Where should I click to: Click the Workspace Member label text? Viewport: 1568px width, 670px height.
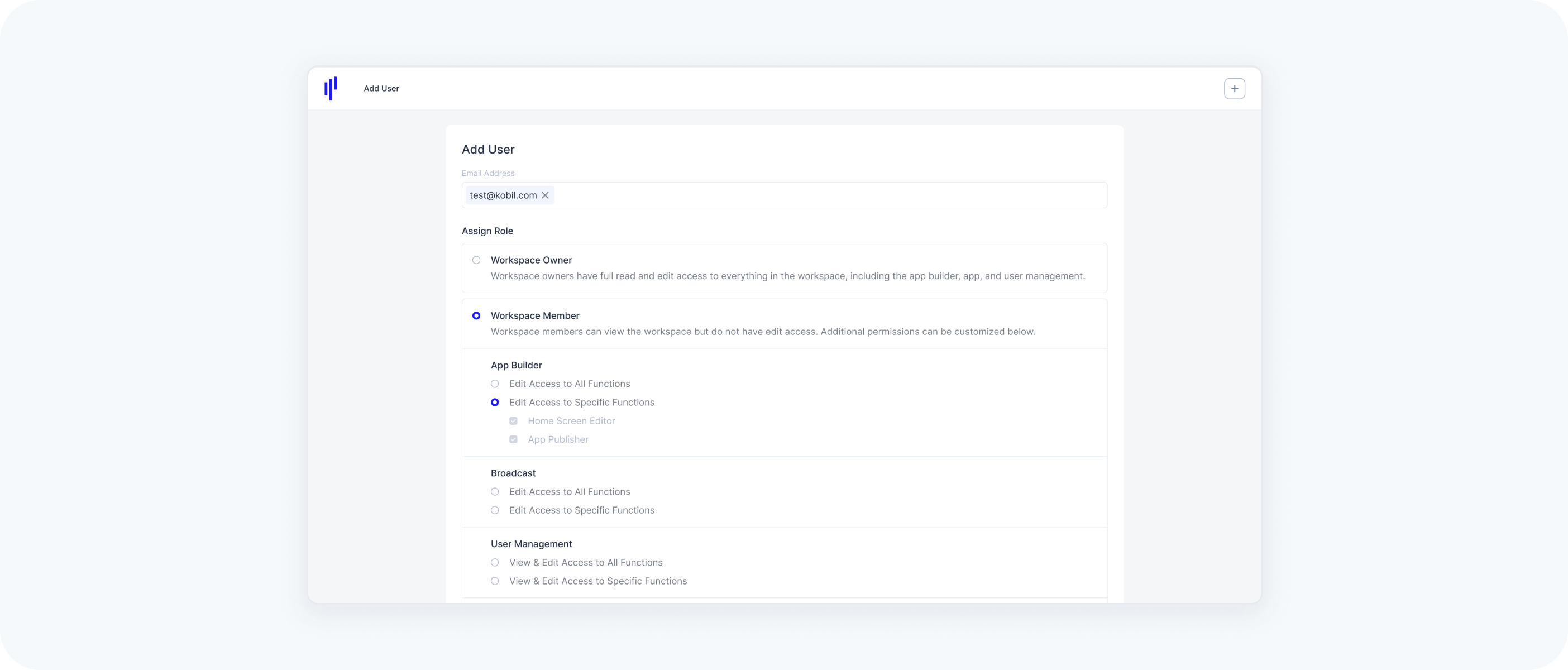coord(534,315)
